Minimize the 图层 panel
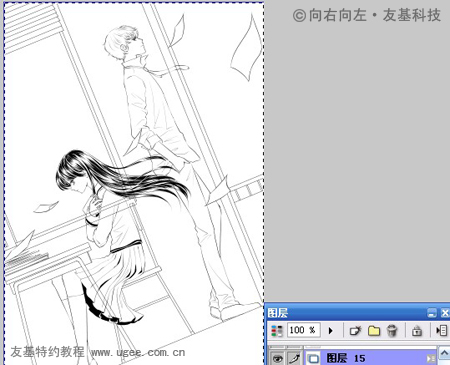Image resolution: width=450 pixels, height=365 pixels. [432, 313]
